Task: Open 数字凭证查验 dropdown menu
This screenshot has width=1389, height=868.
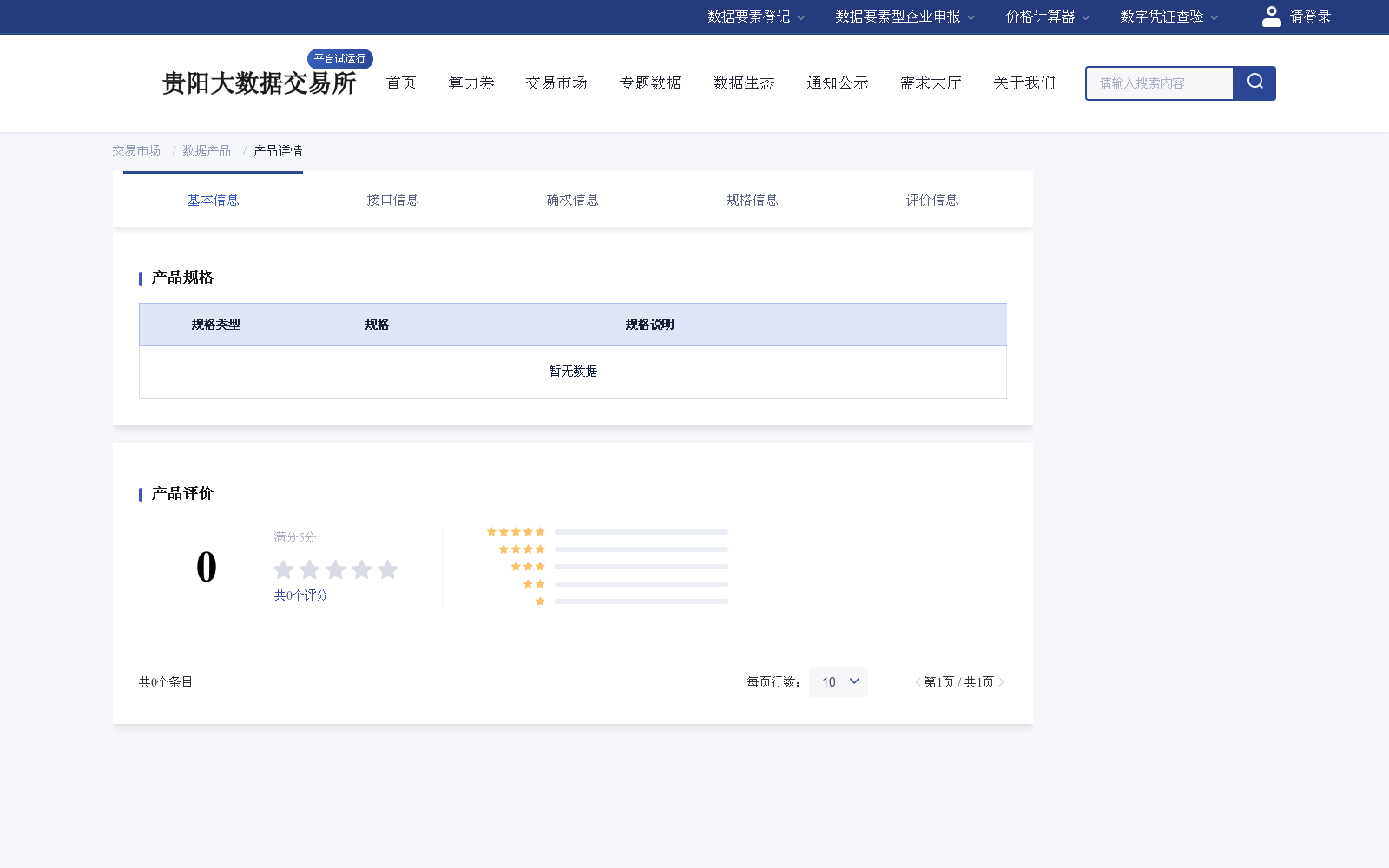Action: 1169,16
